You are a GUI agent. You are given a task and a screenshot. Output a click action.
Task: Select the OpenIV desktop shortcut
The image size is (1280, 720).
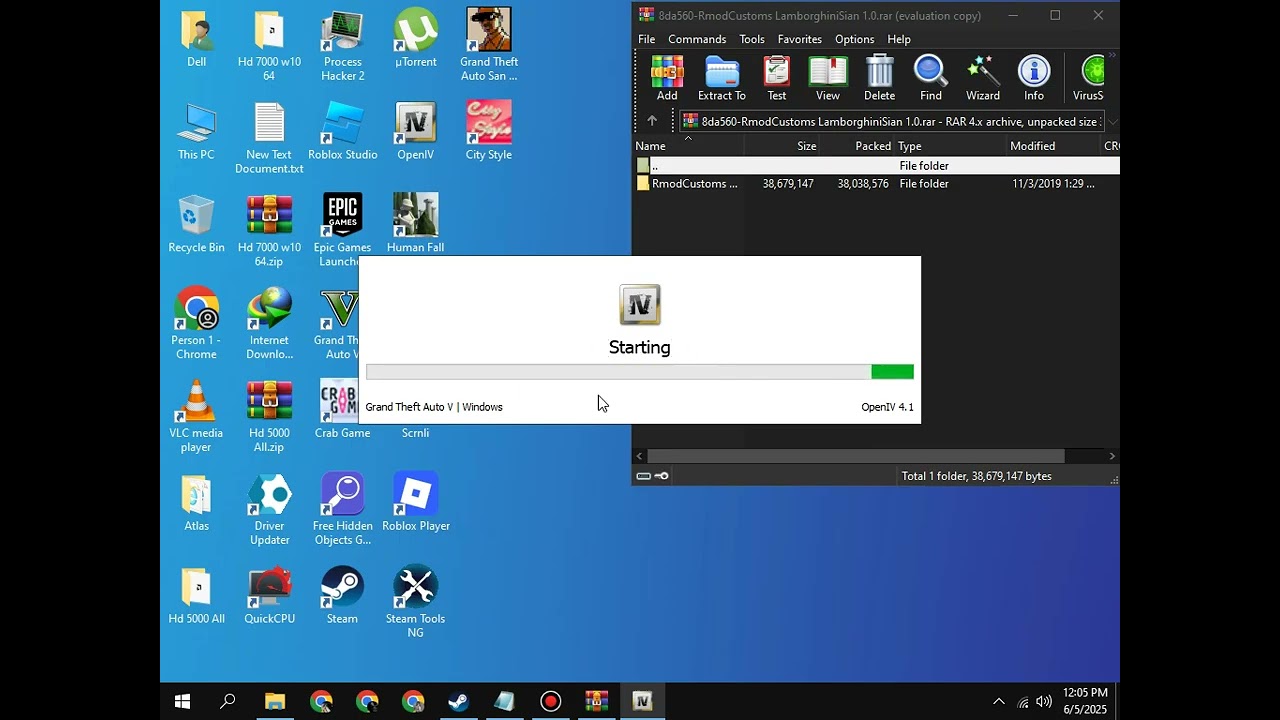[416, 132]
